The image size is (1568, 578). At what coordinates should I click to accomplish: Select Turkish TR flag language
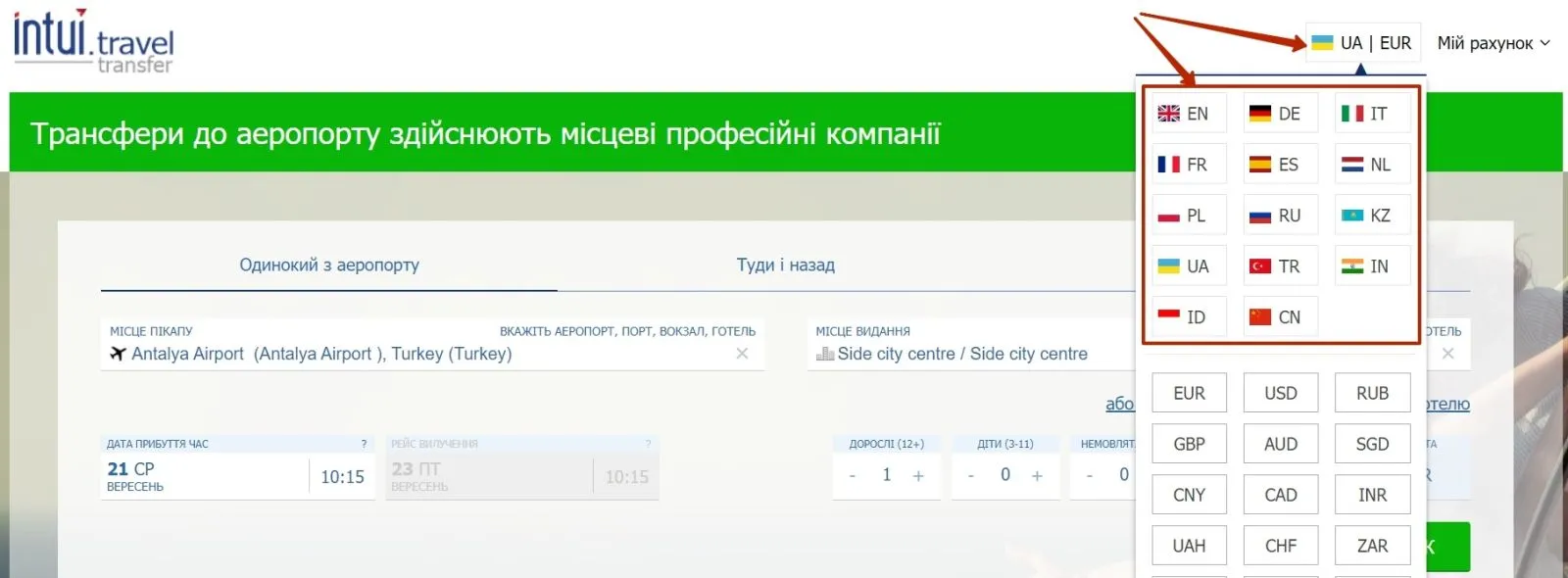[x=1279, y=266]
